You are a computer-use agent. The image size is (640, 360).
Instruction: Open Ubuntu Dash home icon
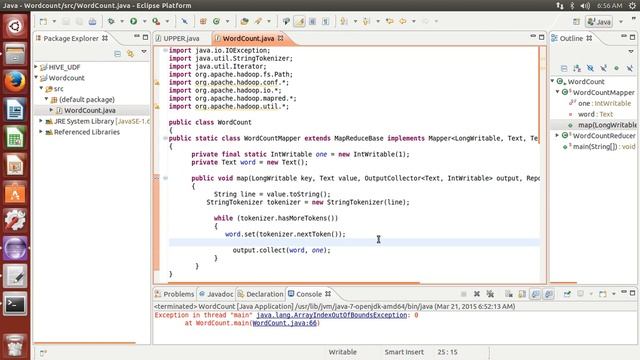click(15, 26)
